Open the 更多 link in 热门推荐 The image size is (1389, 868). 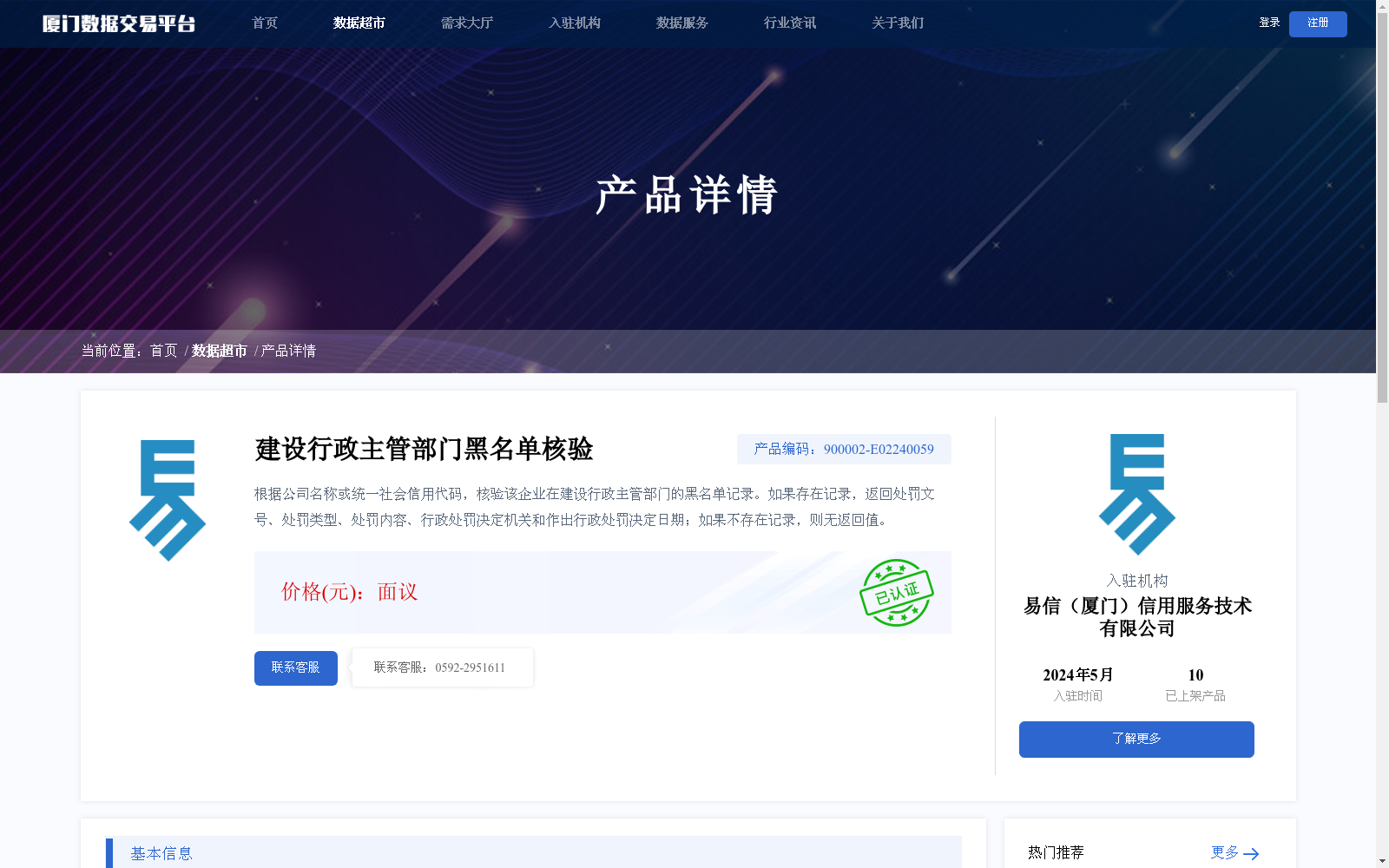[x=1224, y=853]
